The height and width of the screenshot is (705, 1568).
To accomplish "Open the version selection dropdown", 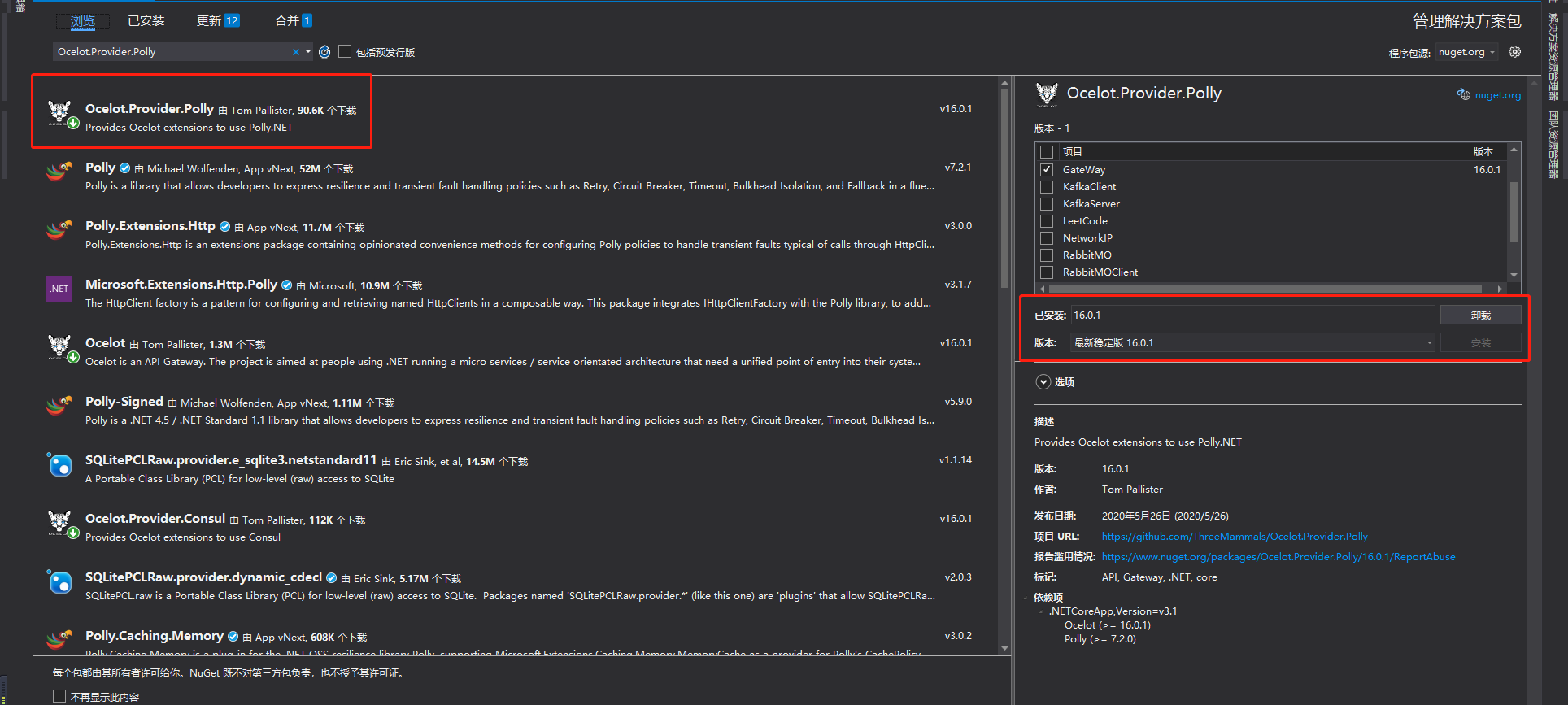I will point(1253,343).
